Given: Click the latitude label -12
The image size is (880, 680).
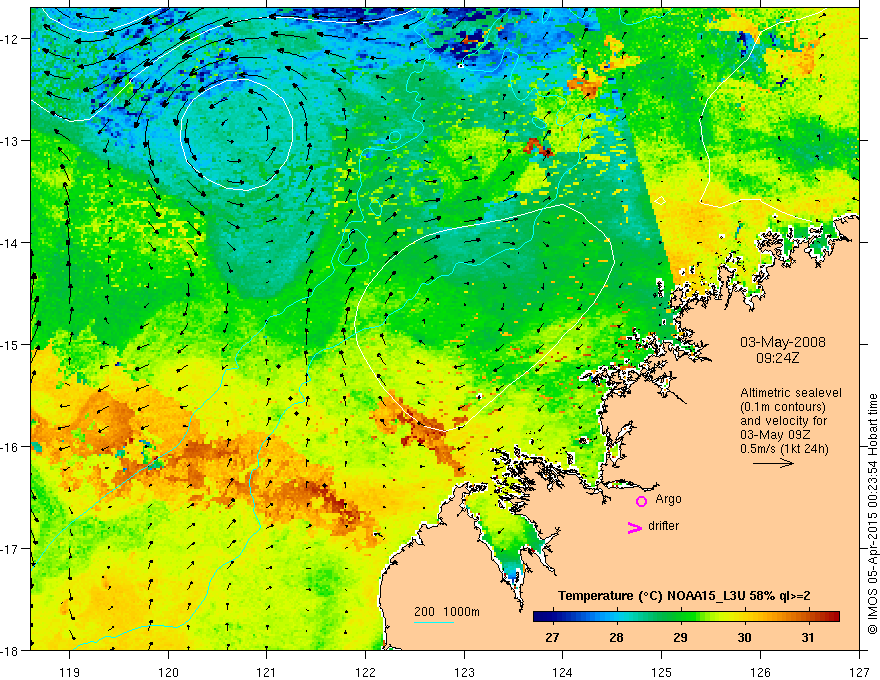Looking at the screenshot, I should [11, 39].
